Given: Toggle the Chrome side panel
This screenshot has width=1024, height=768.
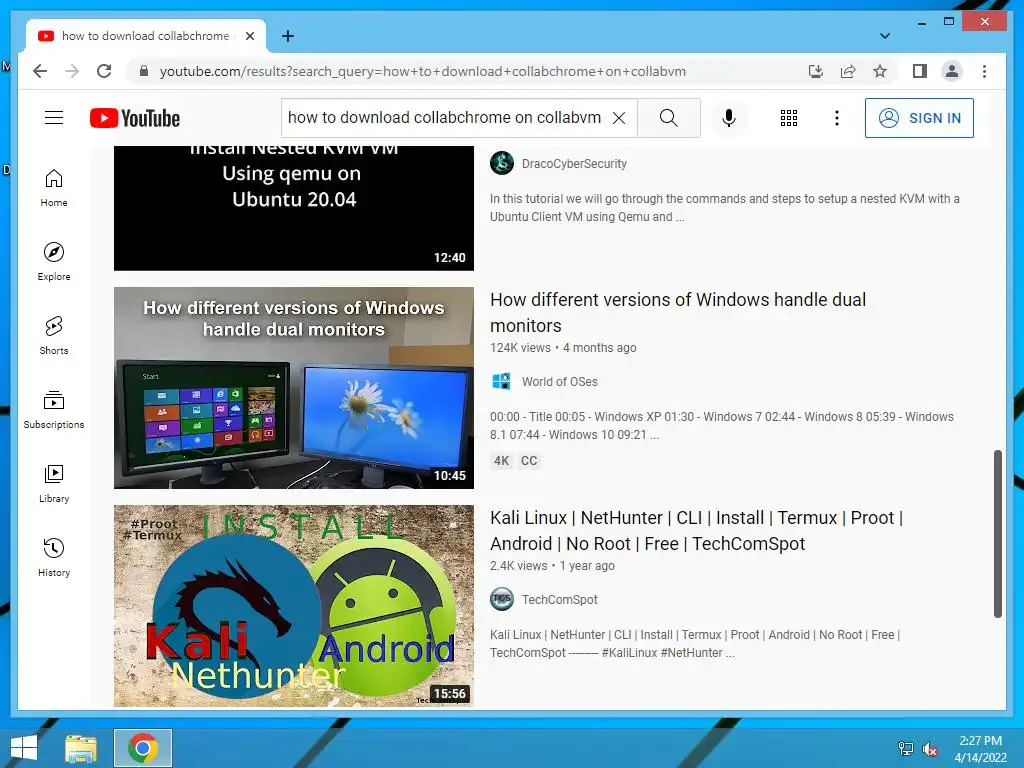Looking at the screenshot, I should (920, 71).
